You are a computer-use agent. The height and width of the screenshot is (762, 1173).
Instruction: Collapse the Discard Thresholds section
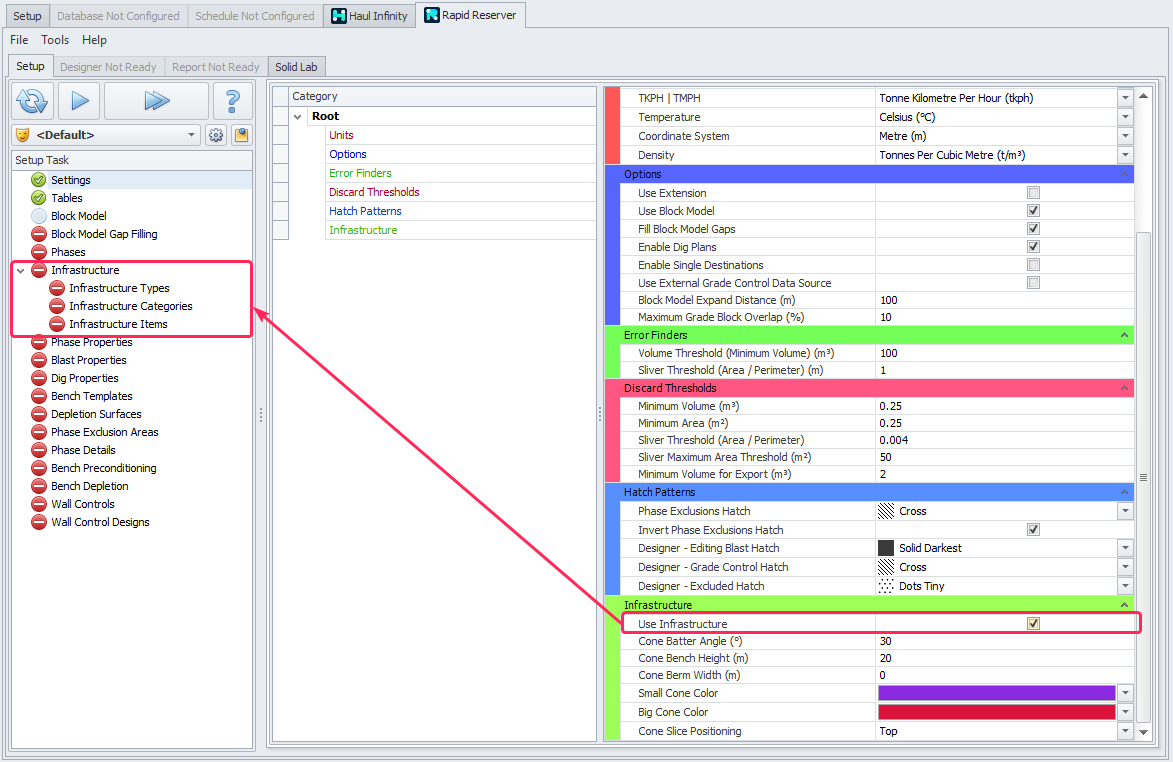(1125, 388)
